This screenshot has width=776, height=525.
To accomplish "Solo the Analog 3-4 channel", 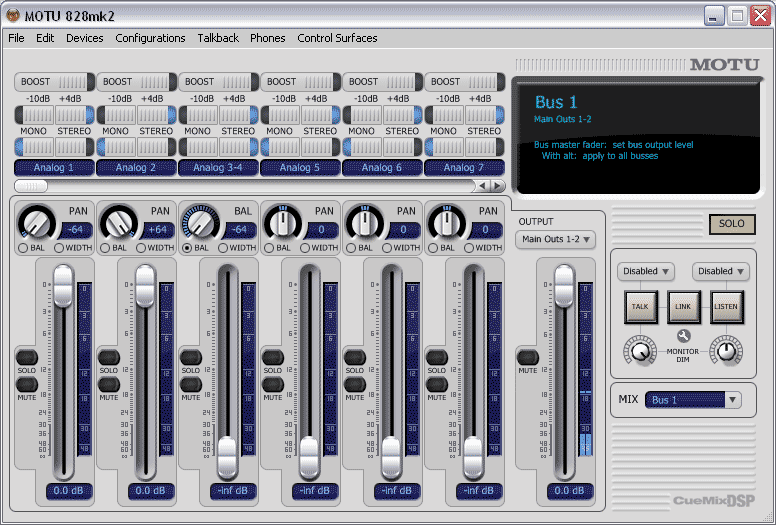I will point(191,357).
